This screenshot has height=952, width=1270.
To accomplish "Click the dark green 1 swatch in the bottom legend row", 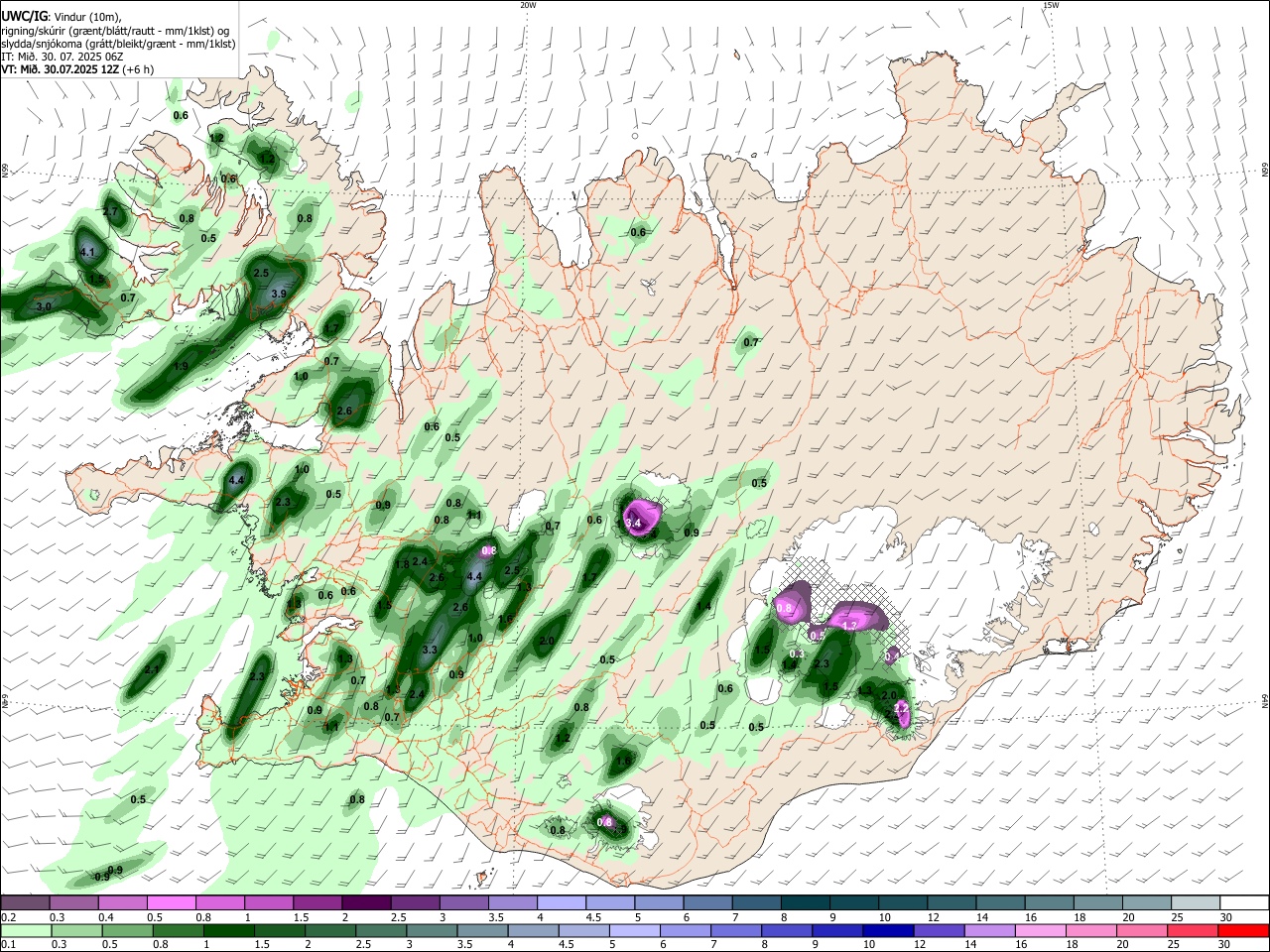I will [x=228, y=930].
